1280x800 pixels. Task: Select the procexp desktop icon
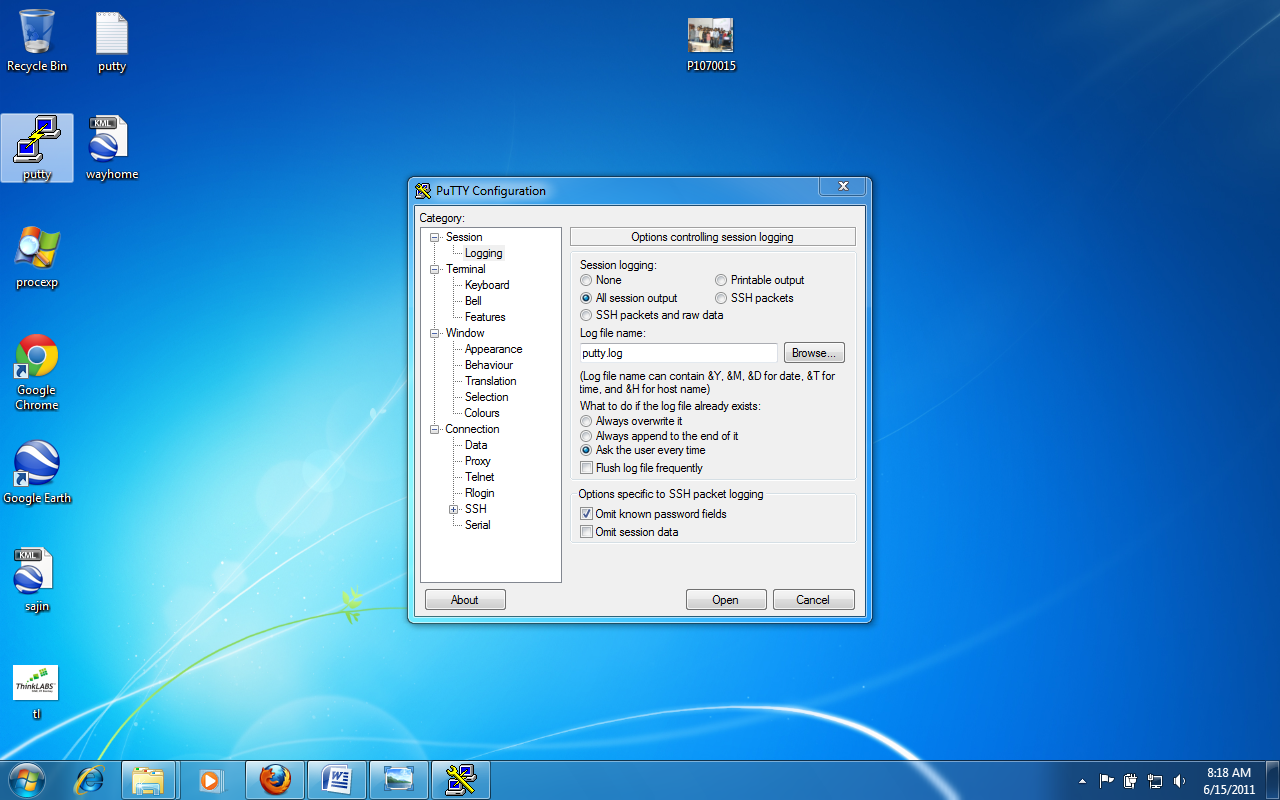click(37, 257)
